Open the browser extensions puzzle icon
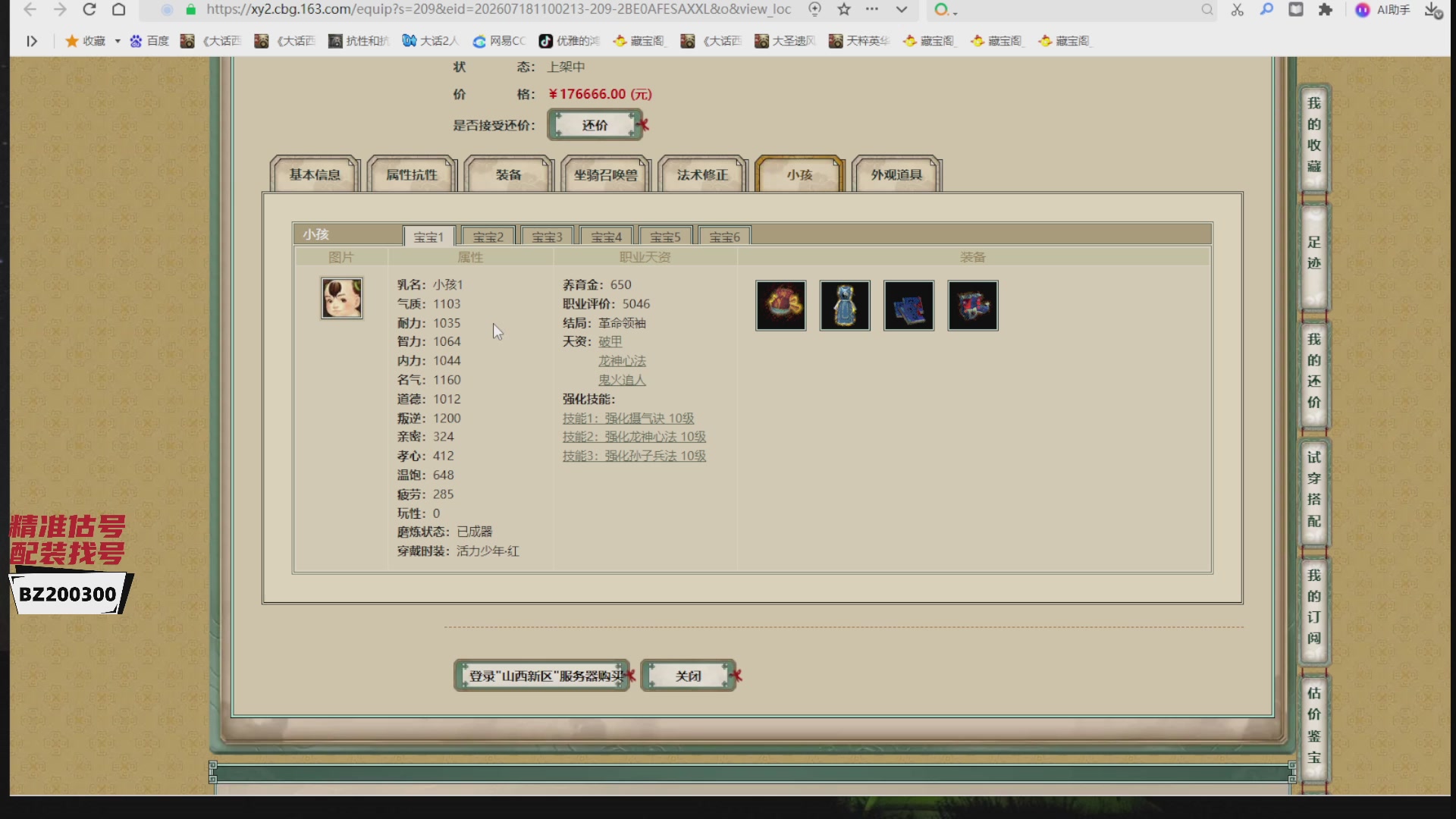Image resolution: width=1456 pixels, height=819 pixels. [x=1325, y=10]
